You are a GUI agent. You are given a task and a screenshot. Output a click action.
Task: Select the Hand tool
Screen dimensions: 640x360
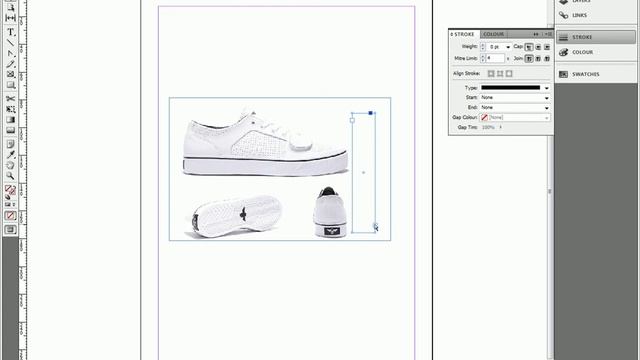pos(11,165)
